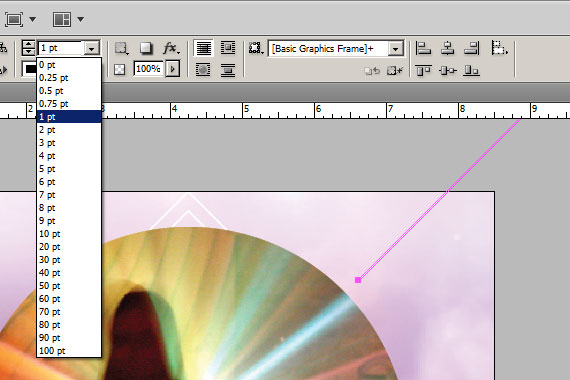570x380 pixels.
Task: Click the magenta anchor point on the line
Action: pyautogui.click(x=358, y=280)
